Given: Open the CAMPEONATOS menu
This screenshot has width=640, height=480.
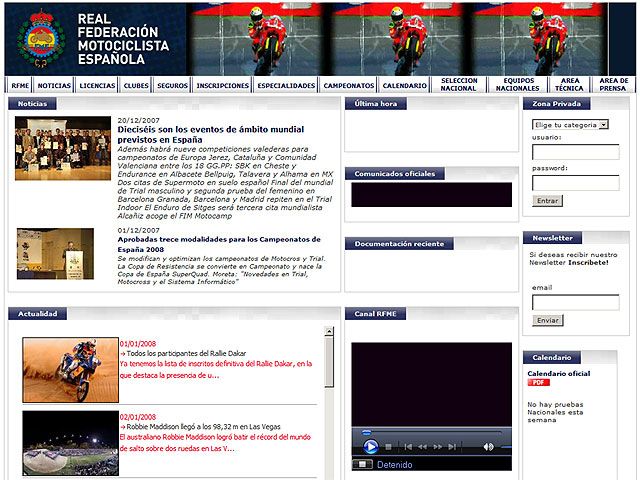Looking at the screenshot, I should [x=349, y=85].
